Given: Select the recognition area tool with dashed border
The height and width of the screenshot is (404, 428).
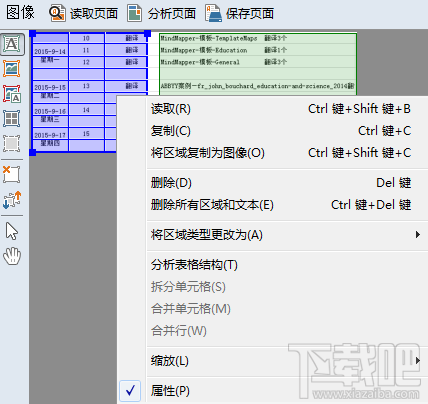Looking at the screenshot, I should [x=12, y=144].
